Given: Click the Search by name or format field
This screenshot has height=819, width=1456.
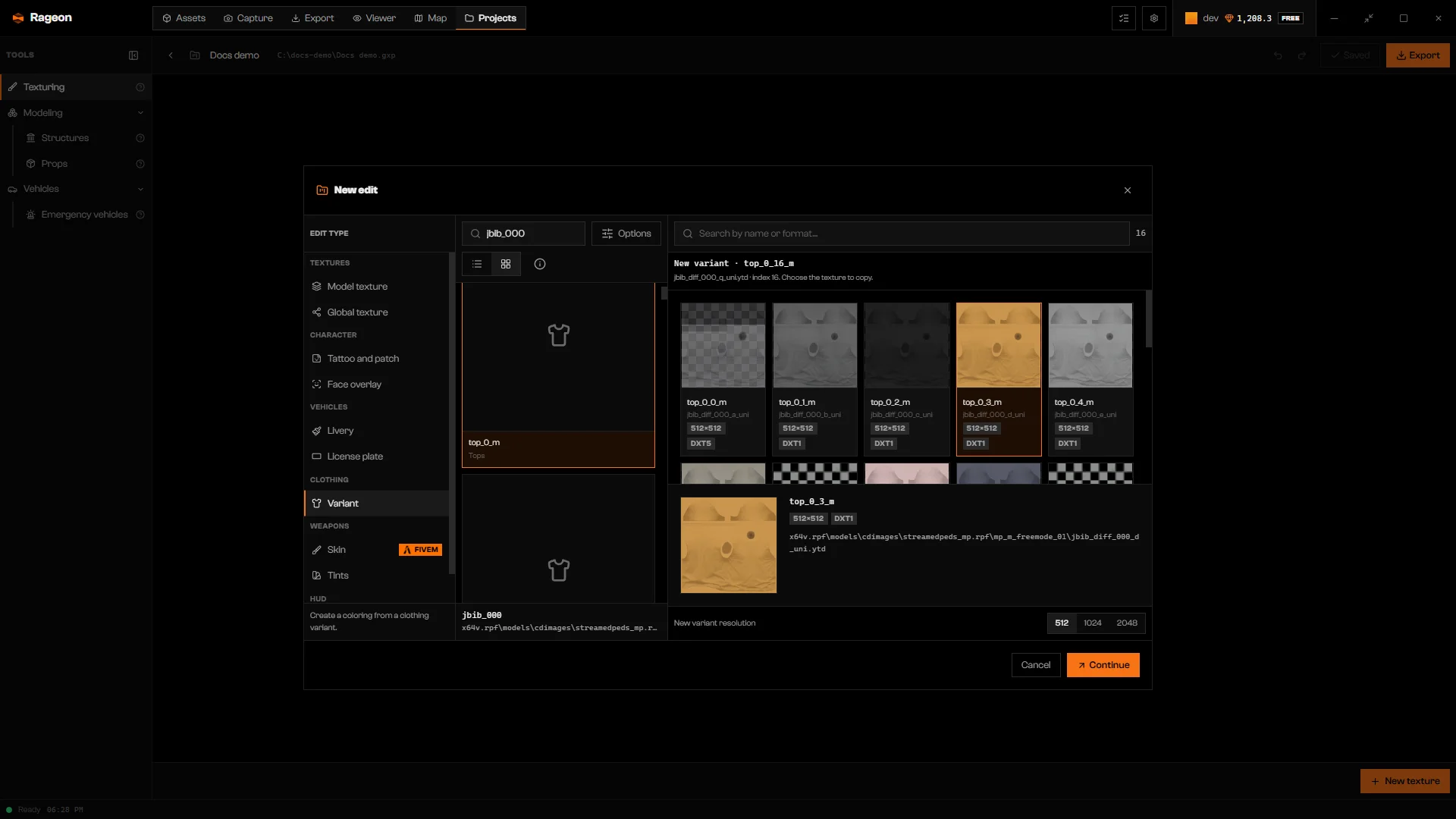Looking at the screenshot, I should click(x=902, y=234).
